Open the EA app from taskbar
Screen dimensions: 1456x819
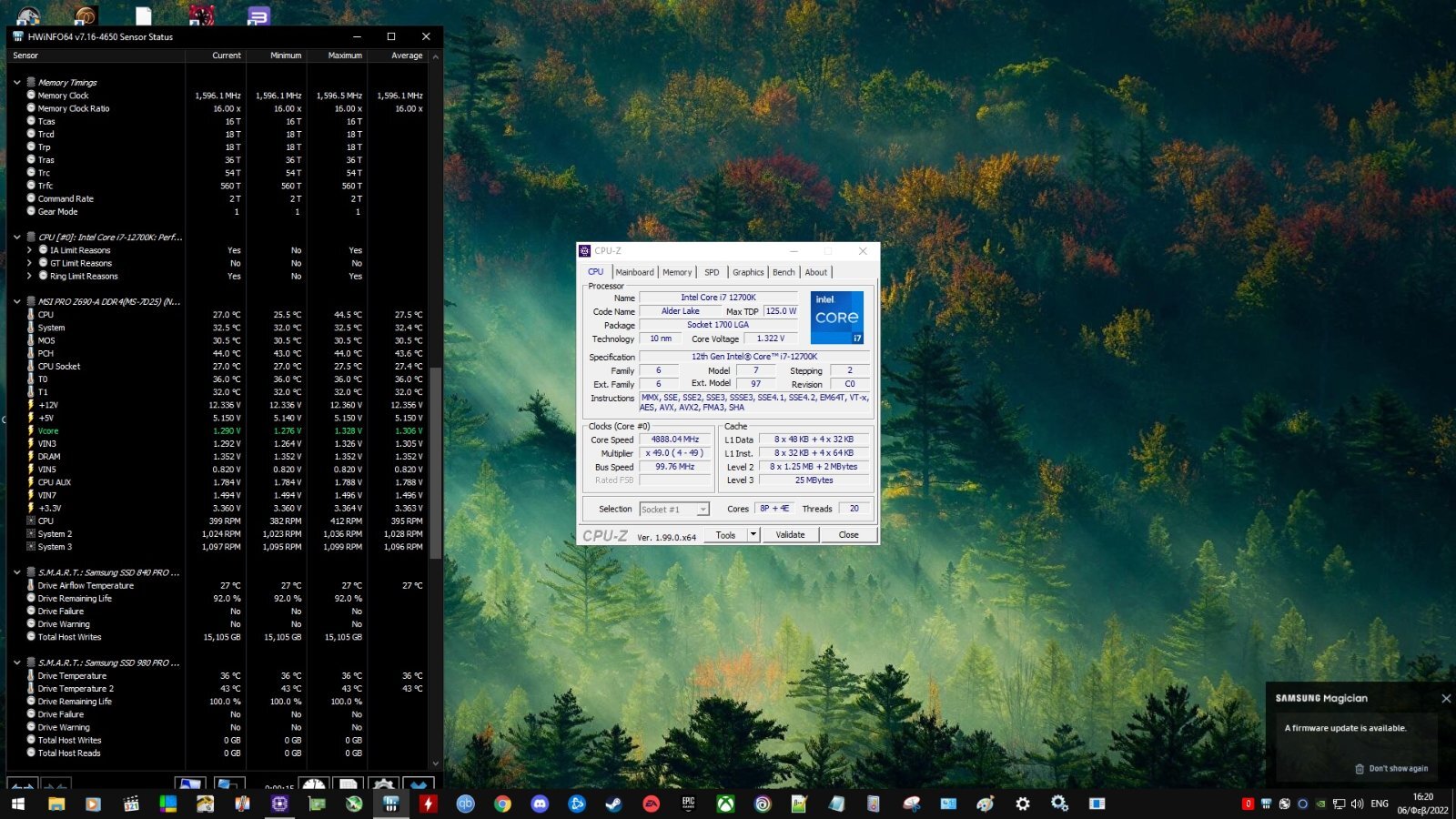(x=651, y=804)
